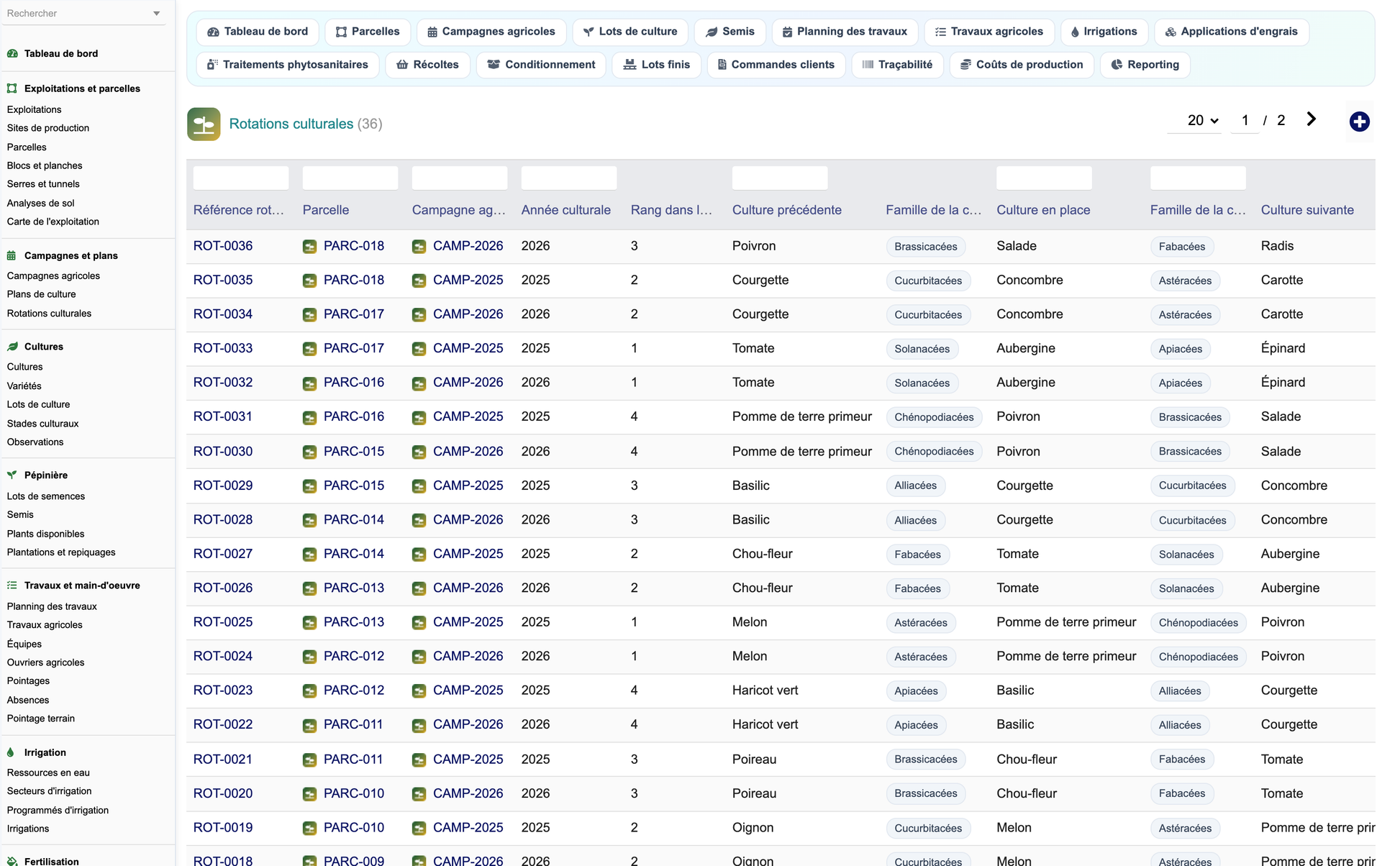Click the Référence rotation filter field
The height and width of the screenshot is (866, 1400).
coord(241,178)
